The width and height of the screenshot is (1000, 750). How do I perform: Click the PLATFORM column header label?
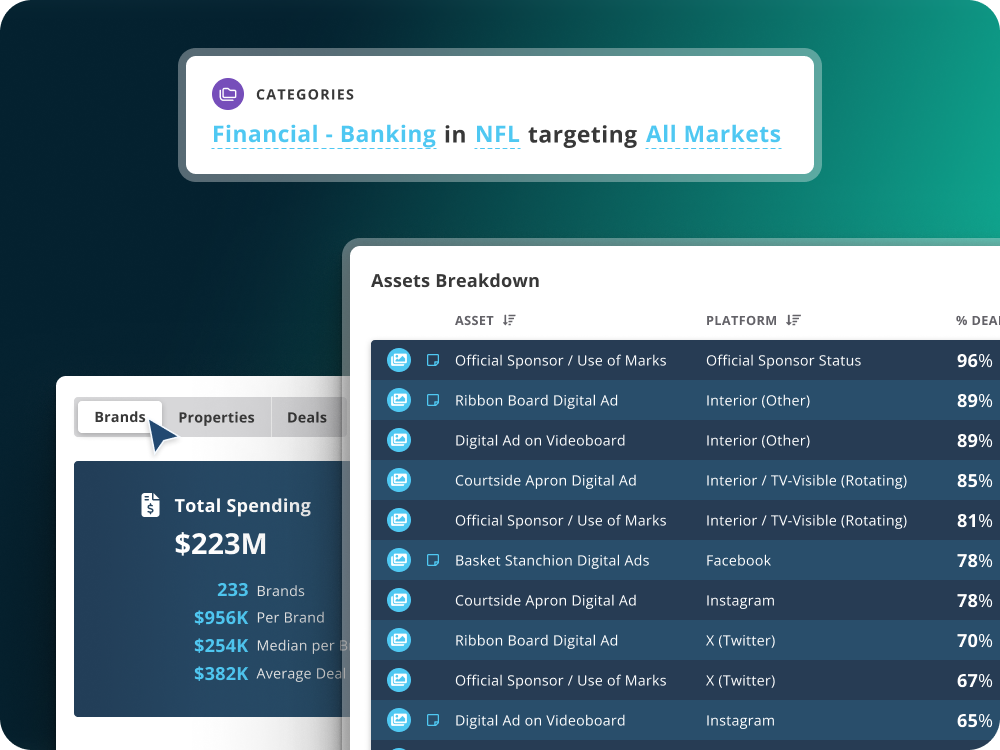click(741, 320)
